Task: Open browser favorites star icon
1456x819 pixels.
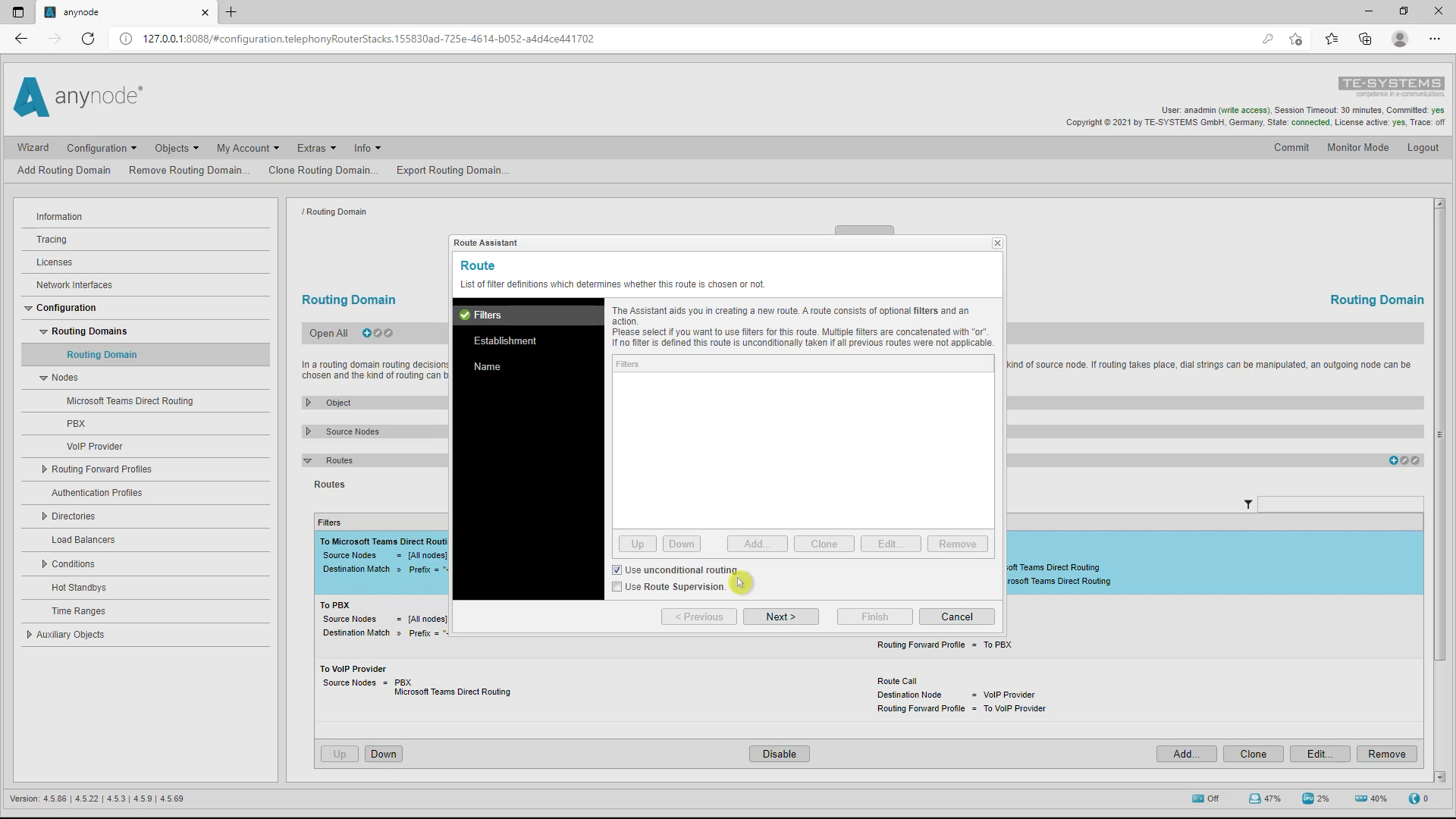Action: pos(1332,39)
